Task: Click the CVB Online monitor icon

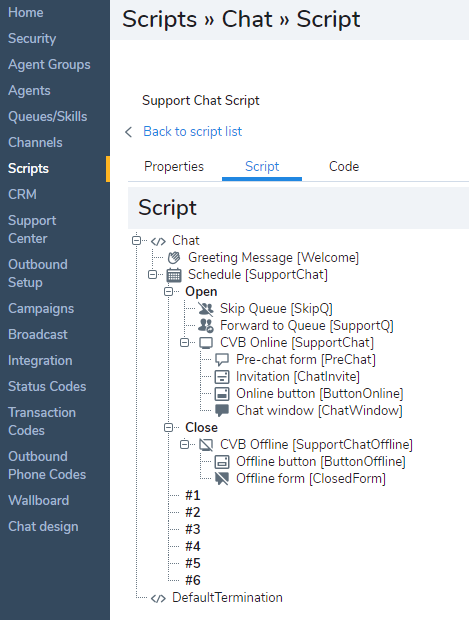Action: (206, 343)
